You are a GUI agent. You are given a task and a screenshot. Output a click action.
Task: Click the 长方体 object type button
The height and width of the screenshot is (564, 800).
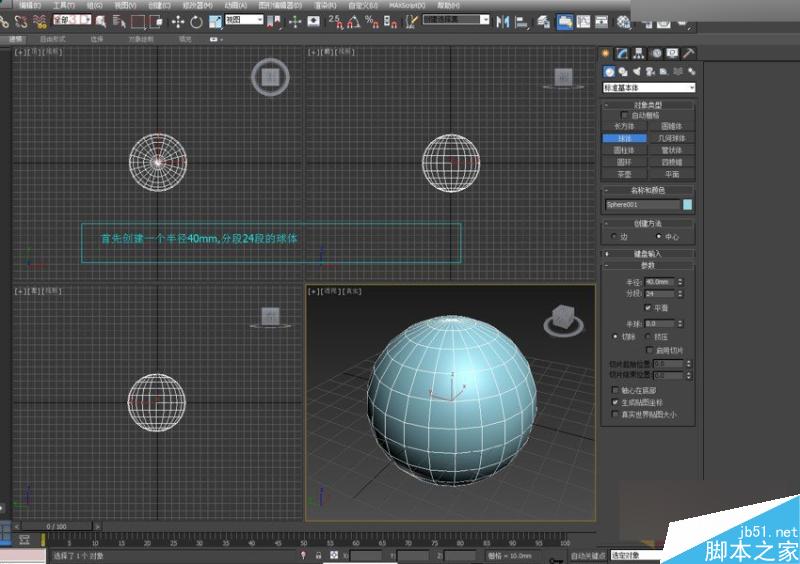pos(624,127)
